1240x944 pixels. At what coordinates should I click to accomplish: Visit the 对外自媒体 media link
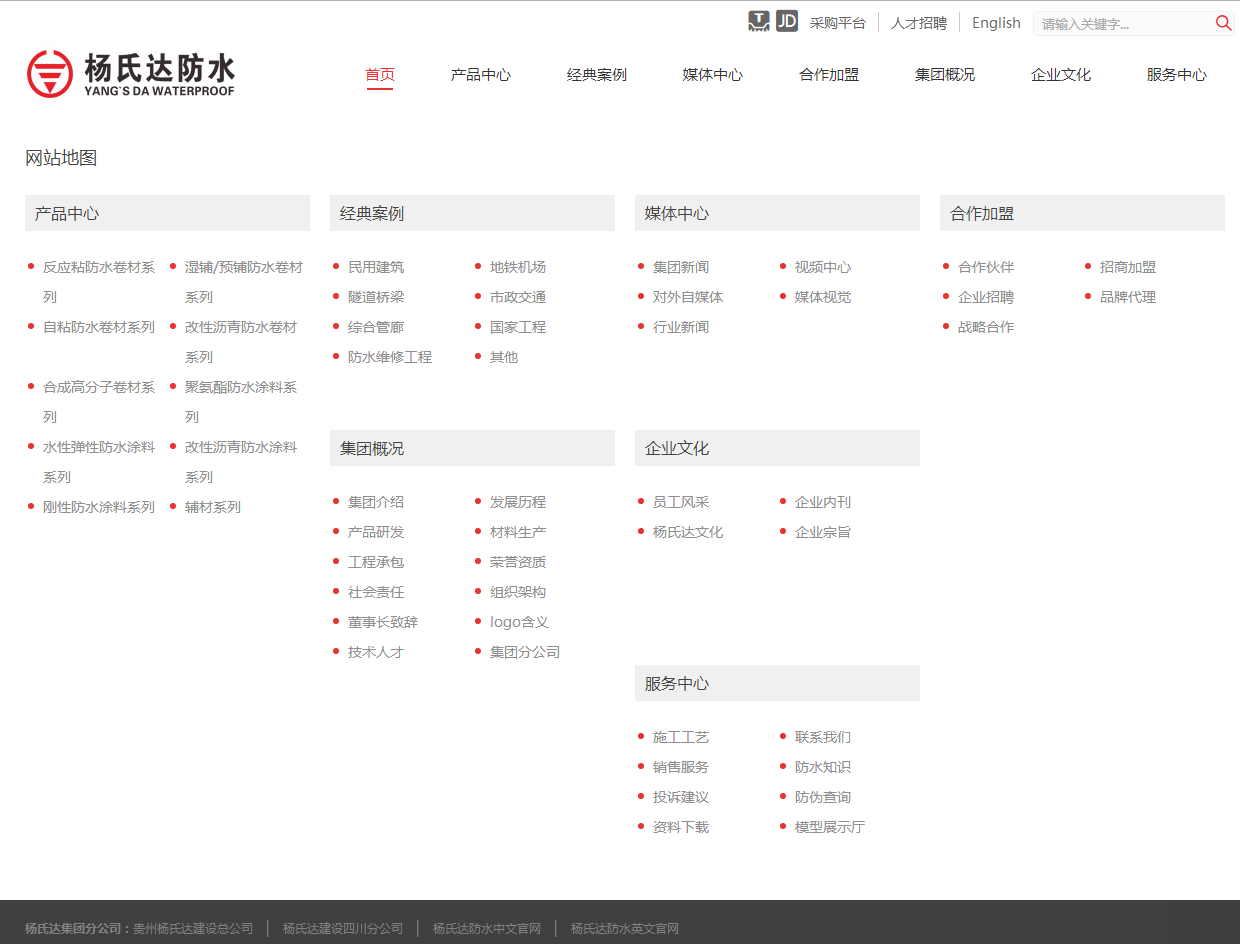click(688, 297)
